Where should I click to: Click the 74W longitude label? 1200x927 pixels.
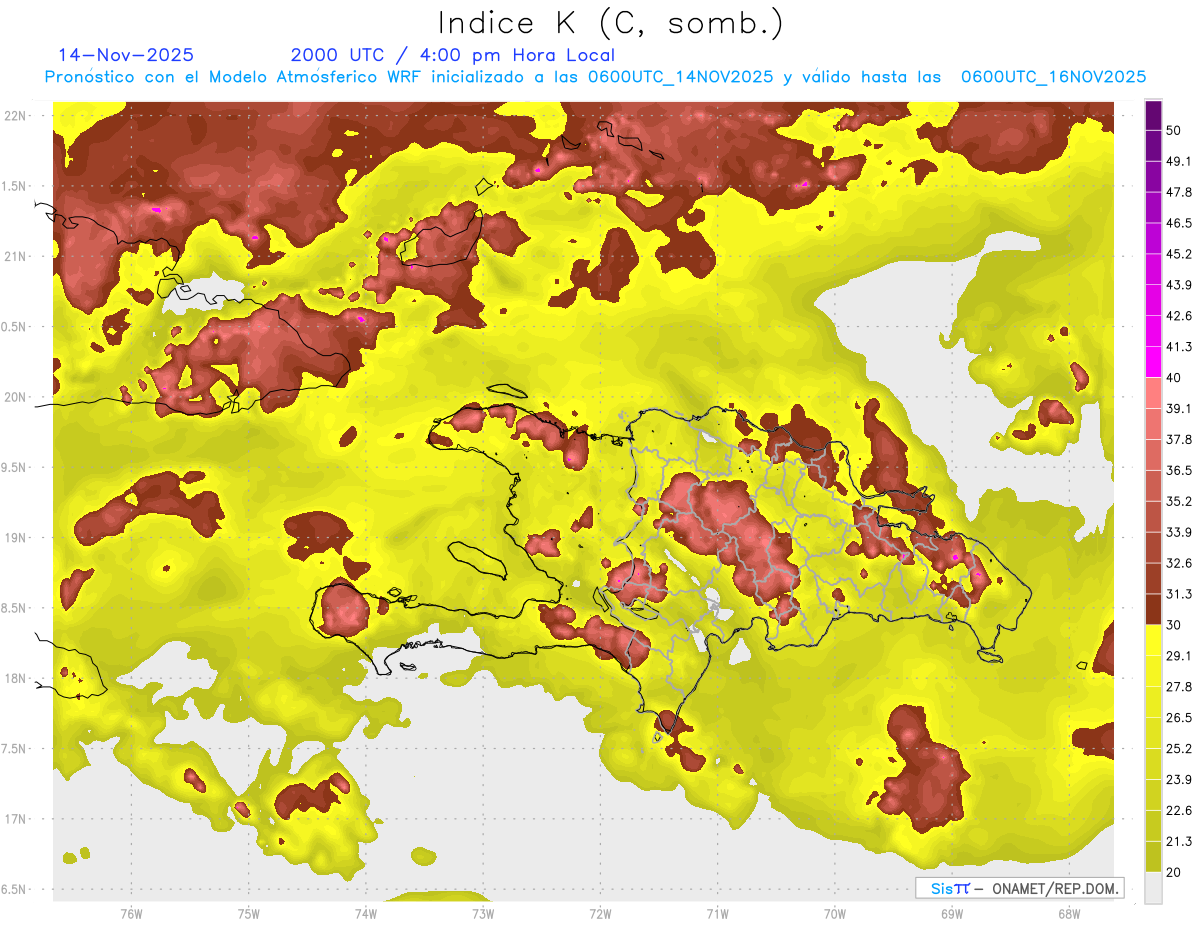[366, 913]
